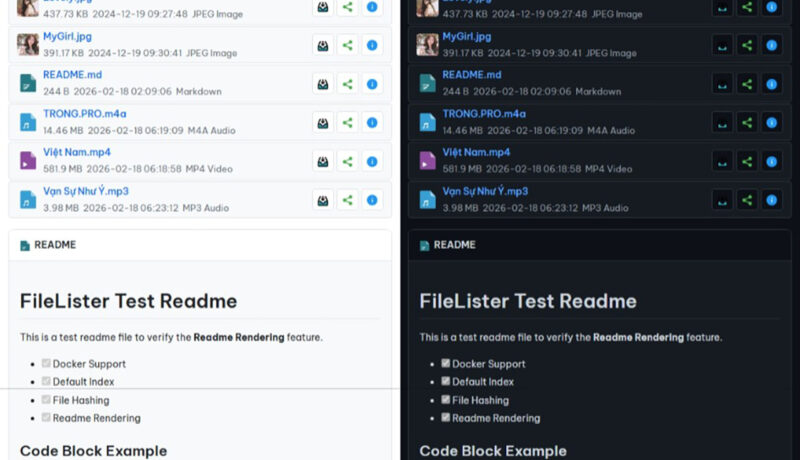Show info for MyGirl.jpg in light panel

point(372,45)
